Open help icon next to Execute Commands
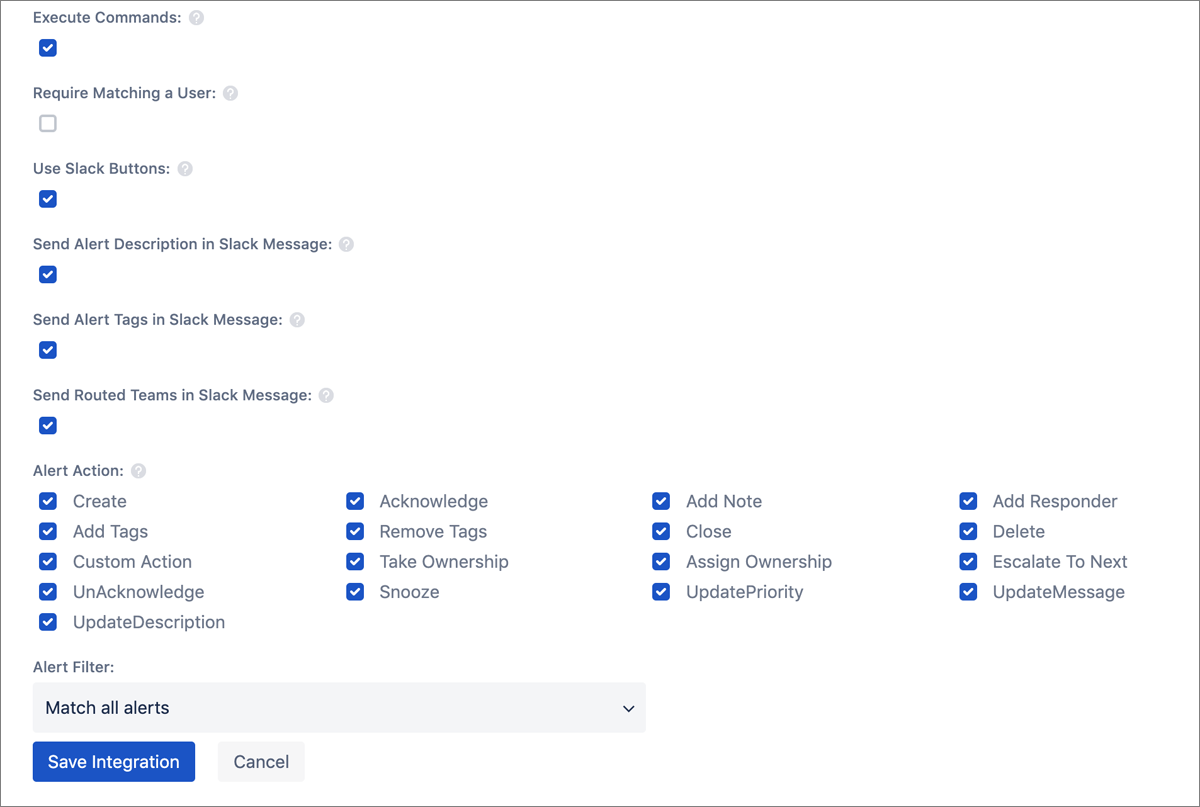The width and height of the screenshot is (1200, 807). click(x=196, y=18)
